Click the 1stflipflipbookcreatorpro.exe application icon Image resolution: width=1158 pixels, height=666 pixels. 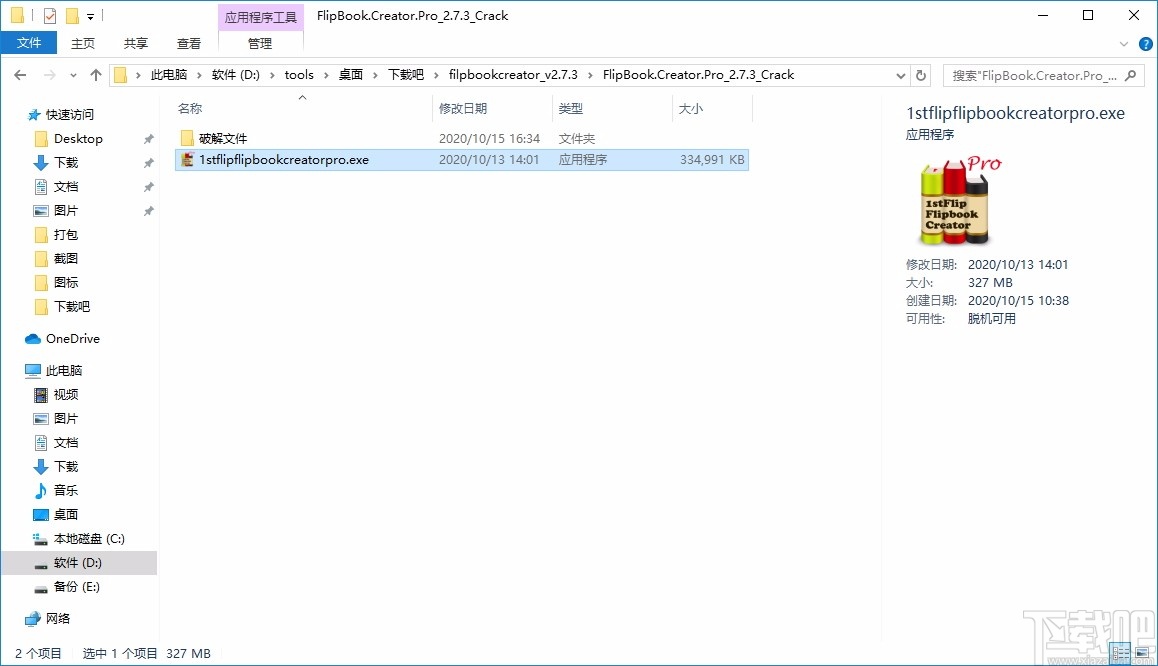coord(188,159)
